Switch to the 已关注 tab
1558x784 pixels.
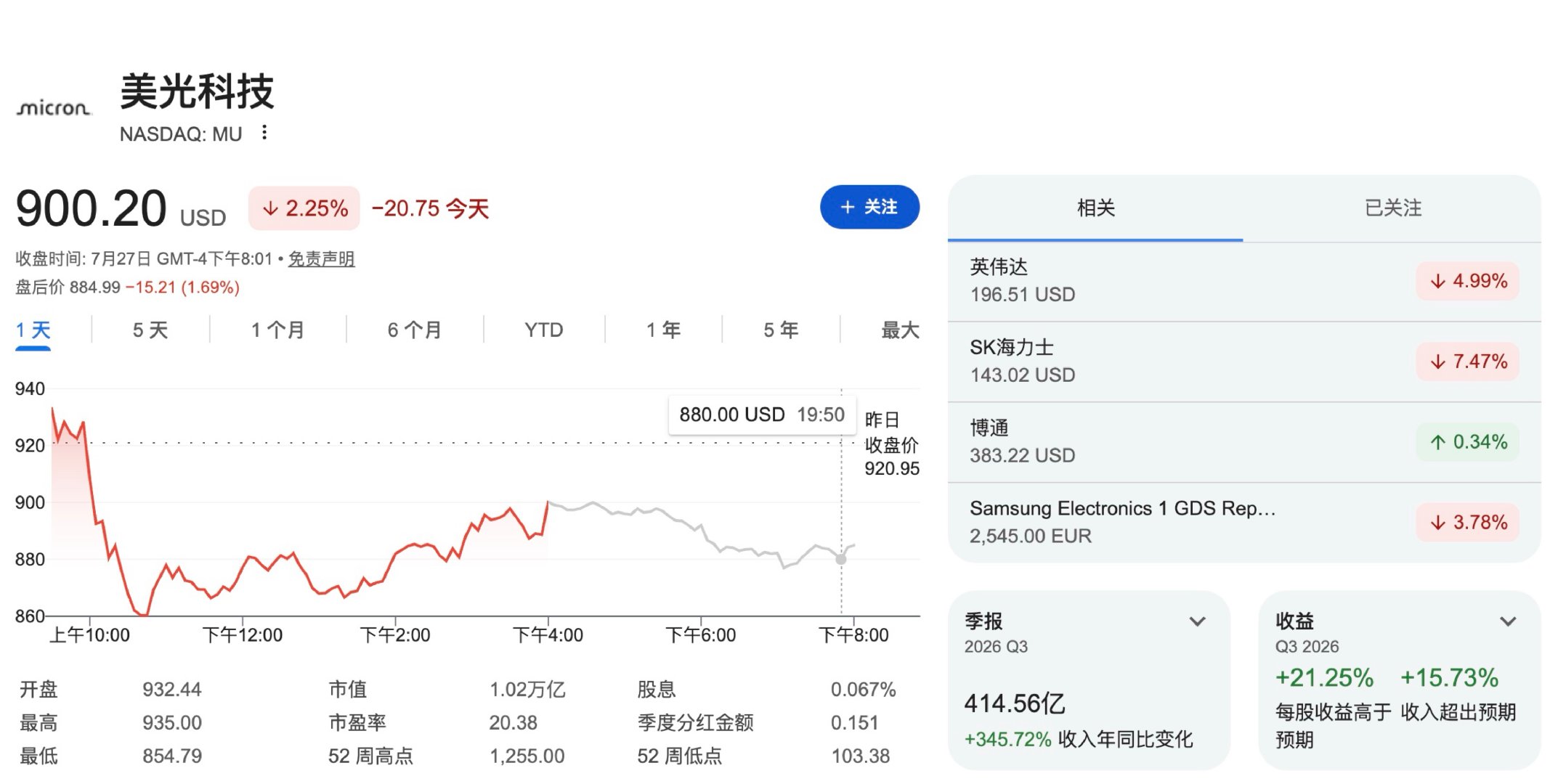point(1392,208)
